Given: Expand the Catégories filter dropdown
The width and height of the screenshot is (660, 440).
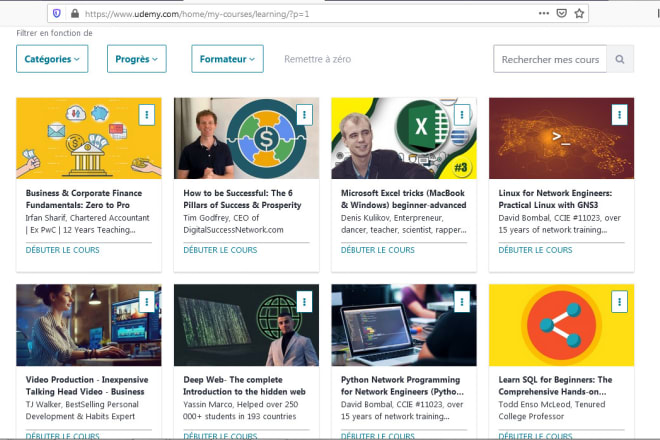Looking at the screenshot, I should pyautogui.click(x=52, y=59).
